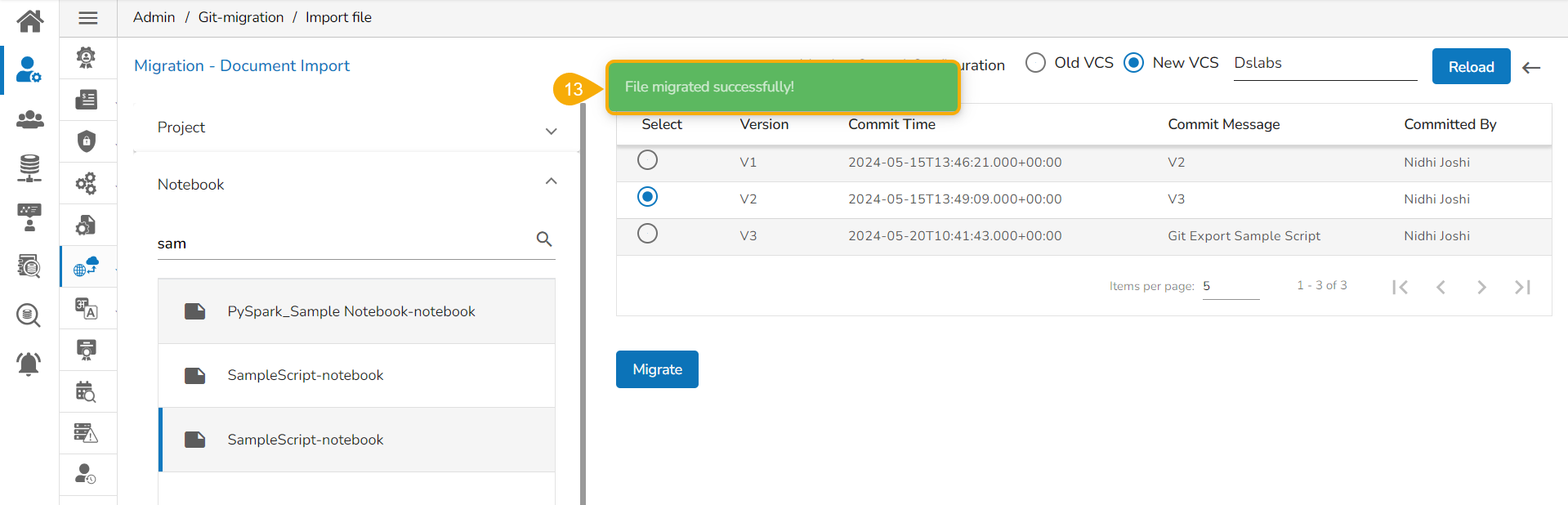Collapse the Notebook section

(x=551, y=181)
